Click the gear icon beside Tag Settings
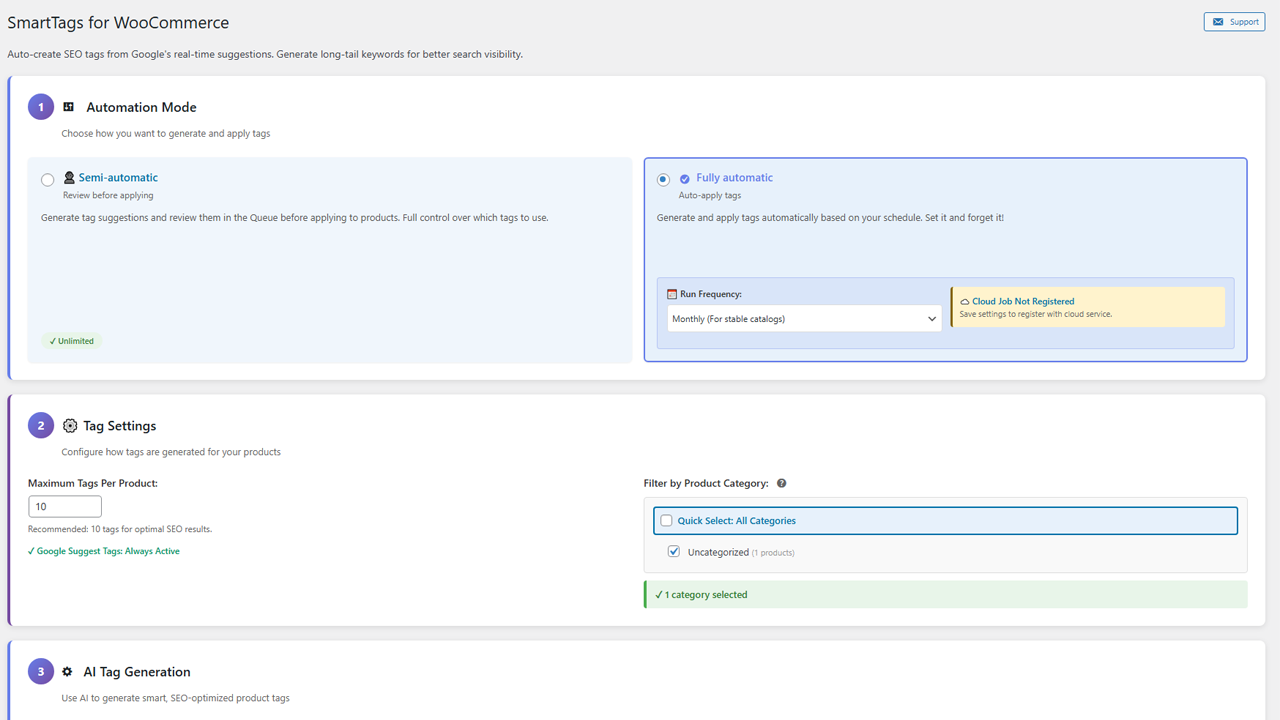This screenshot has width=1280, height=720. pyautogui.click(x=69, y=425)
